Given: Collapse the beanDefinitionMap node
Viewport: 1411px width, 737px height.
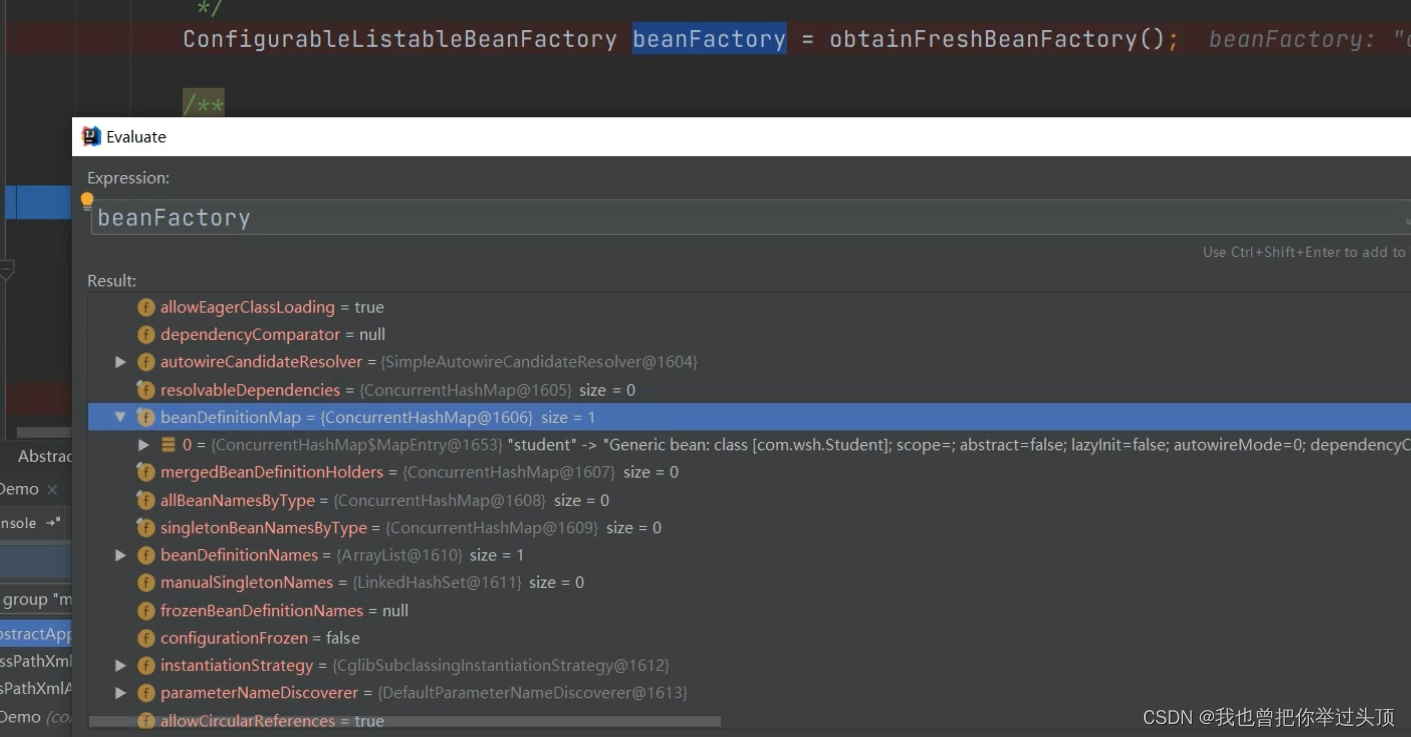Looking at the screenshot, I should click(x=120, y=417).
